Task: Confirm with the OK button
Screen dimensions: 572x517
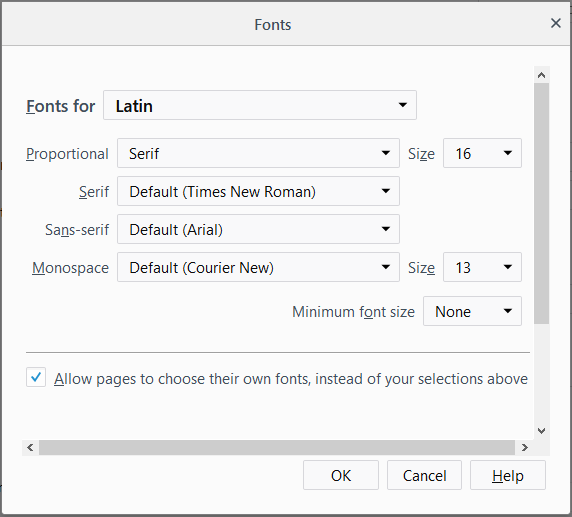Action: tap(341, 475)
